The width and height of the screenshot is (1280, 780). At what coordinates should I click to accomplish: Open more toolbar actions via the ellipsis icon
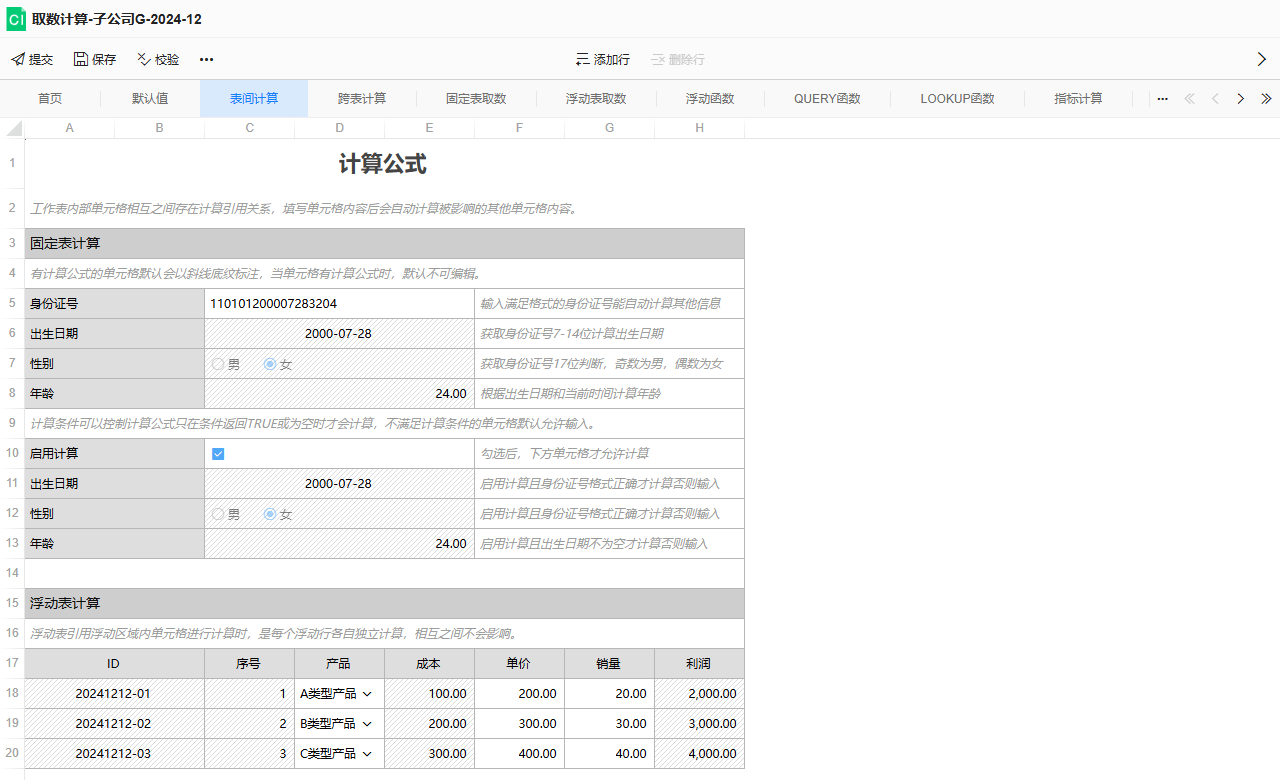pos(207,60)
